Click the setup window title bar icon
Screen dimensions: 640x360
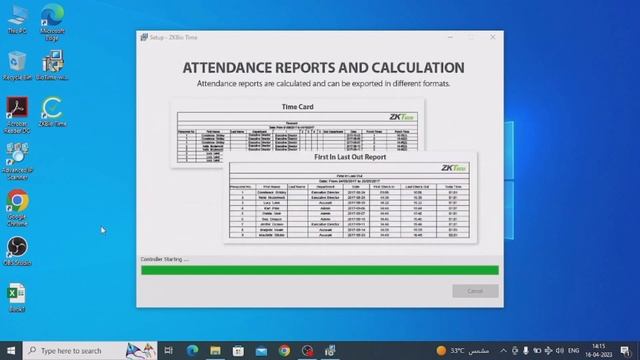click(144, 37)
